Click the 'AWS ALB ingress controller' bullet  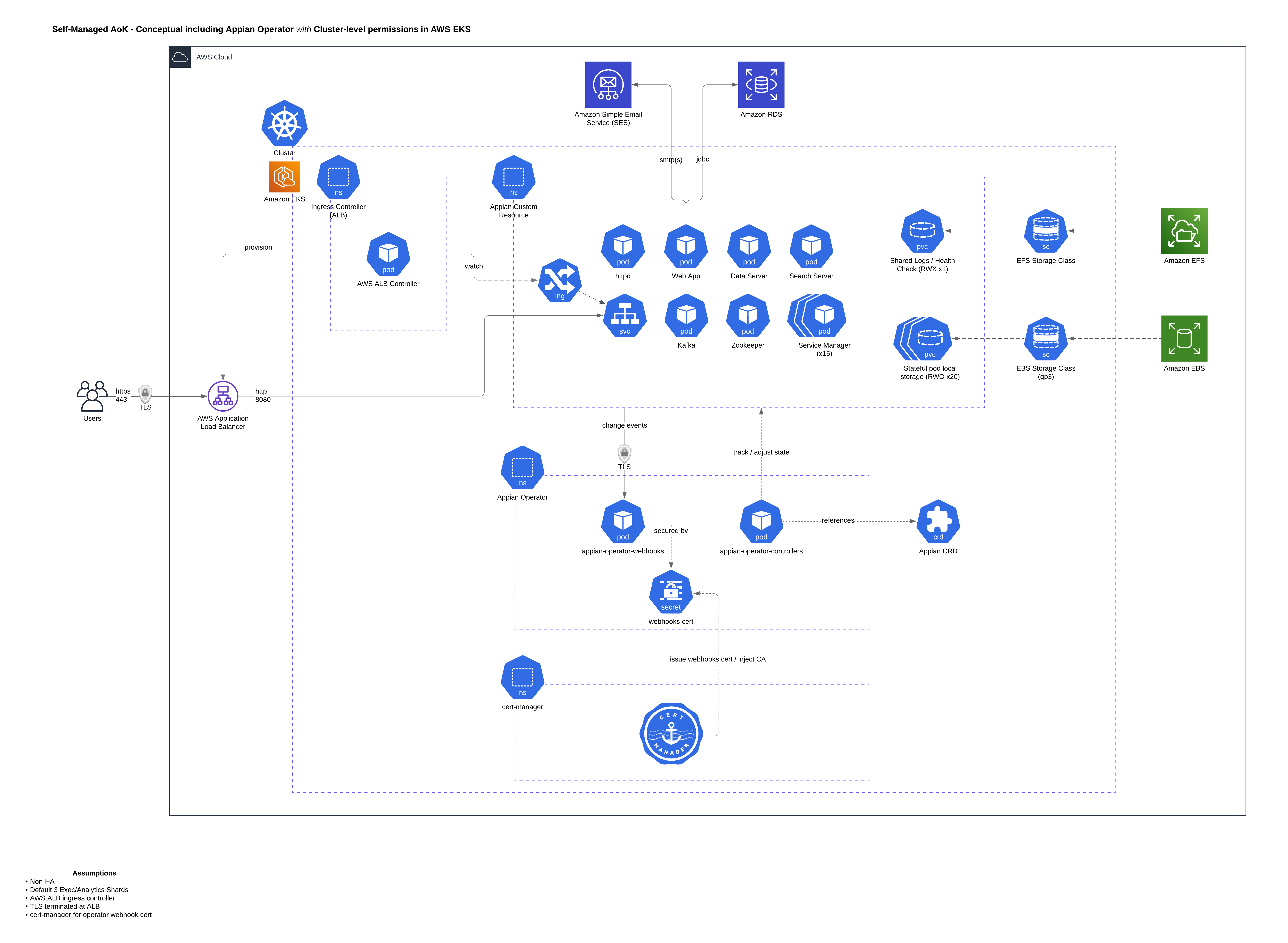[70, 898]
